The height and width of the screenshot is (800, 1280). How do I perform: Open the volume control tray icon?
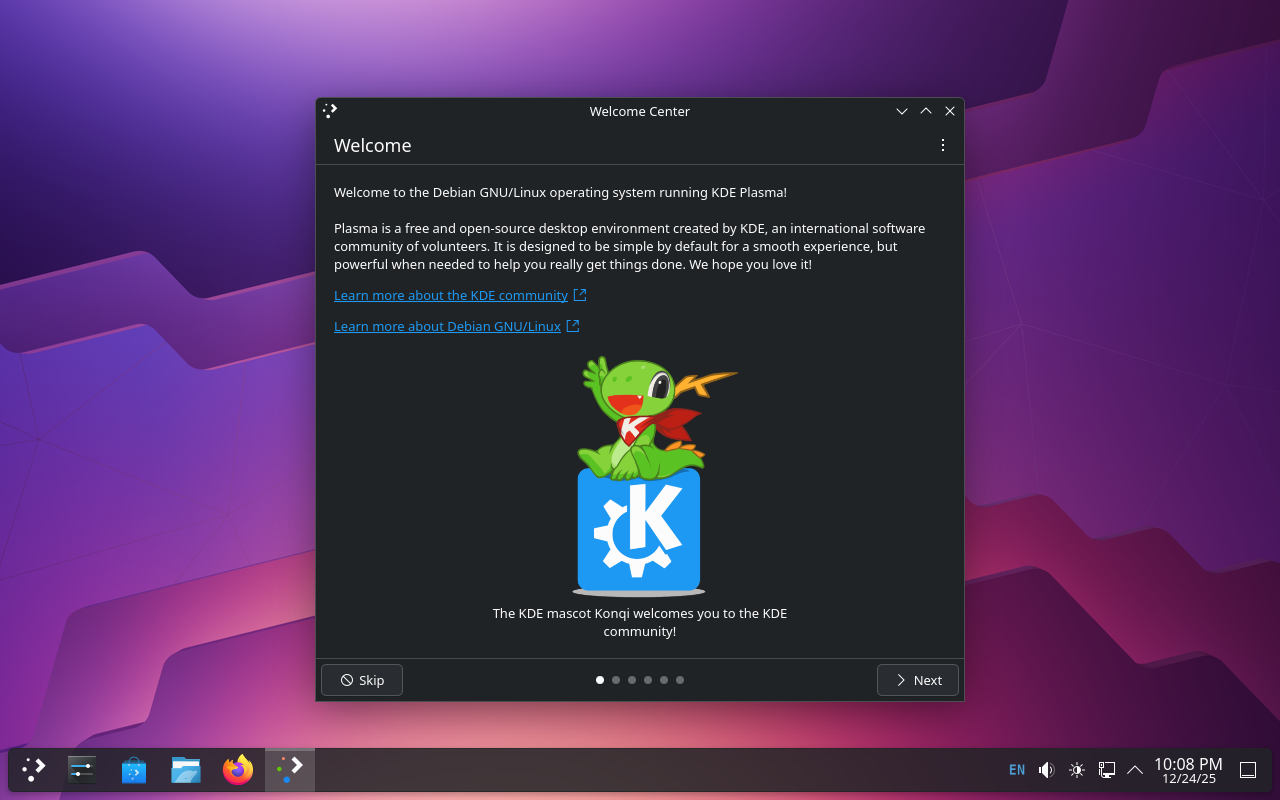pyautogui.click(x=1046, y=770)
